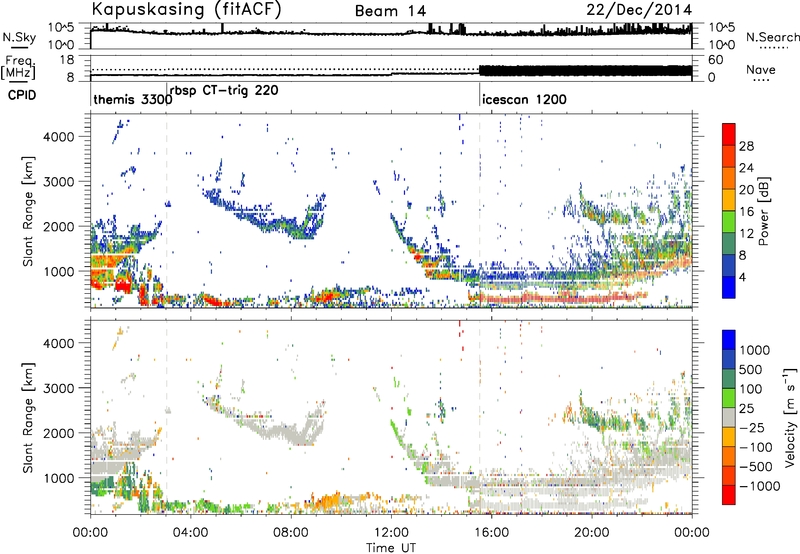Click the '04:00' time axis label
Viewport: 800px width, 554px height.
[190, 533]
